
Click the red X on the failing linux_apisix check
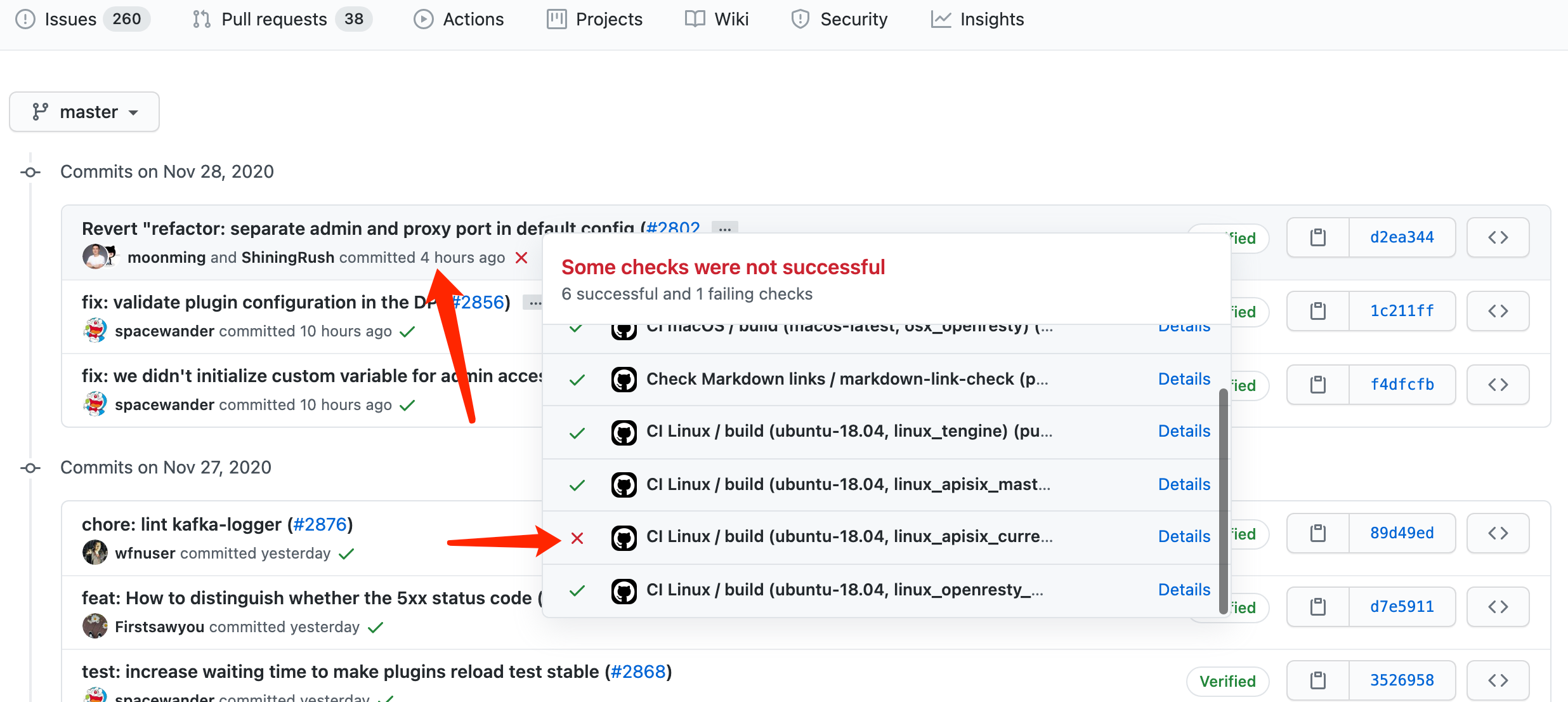577,537
